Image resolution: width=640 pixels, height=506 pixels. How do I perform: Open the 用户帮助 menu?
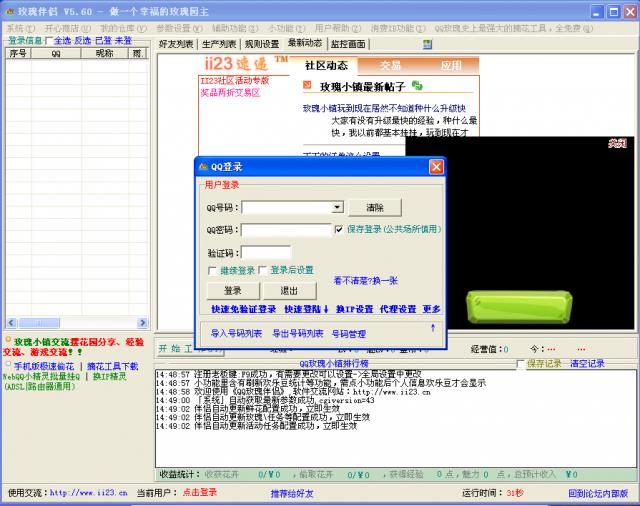(338, 28)
